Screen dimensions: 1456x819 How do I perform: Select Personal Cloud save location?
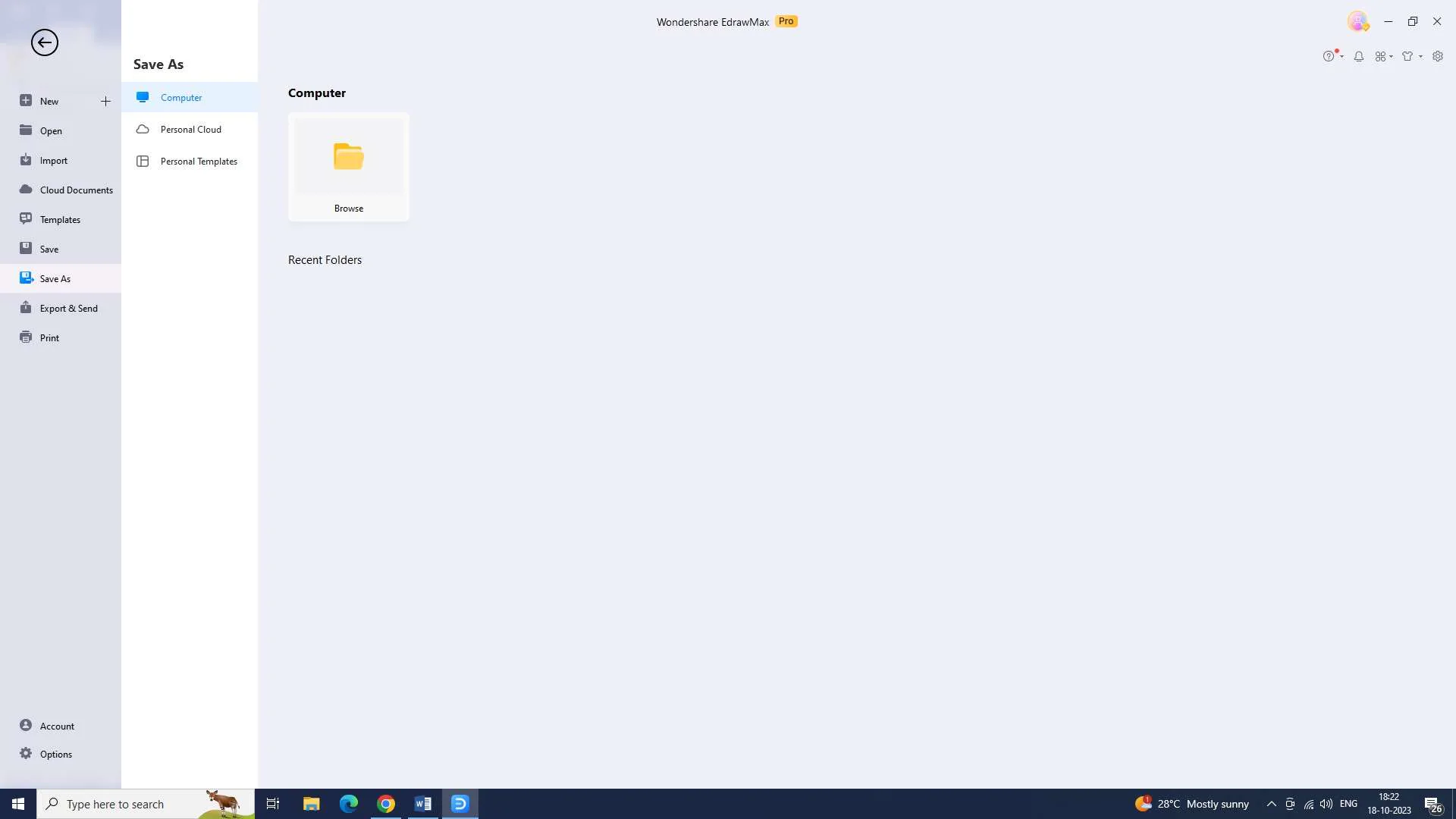(191, 128)
